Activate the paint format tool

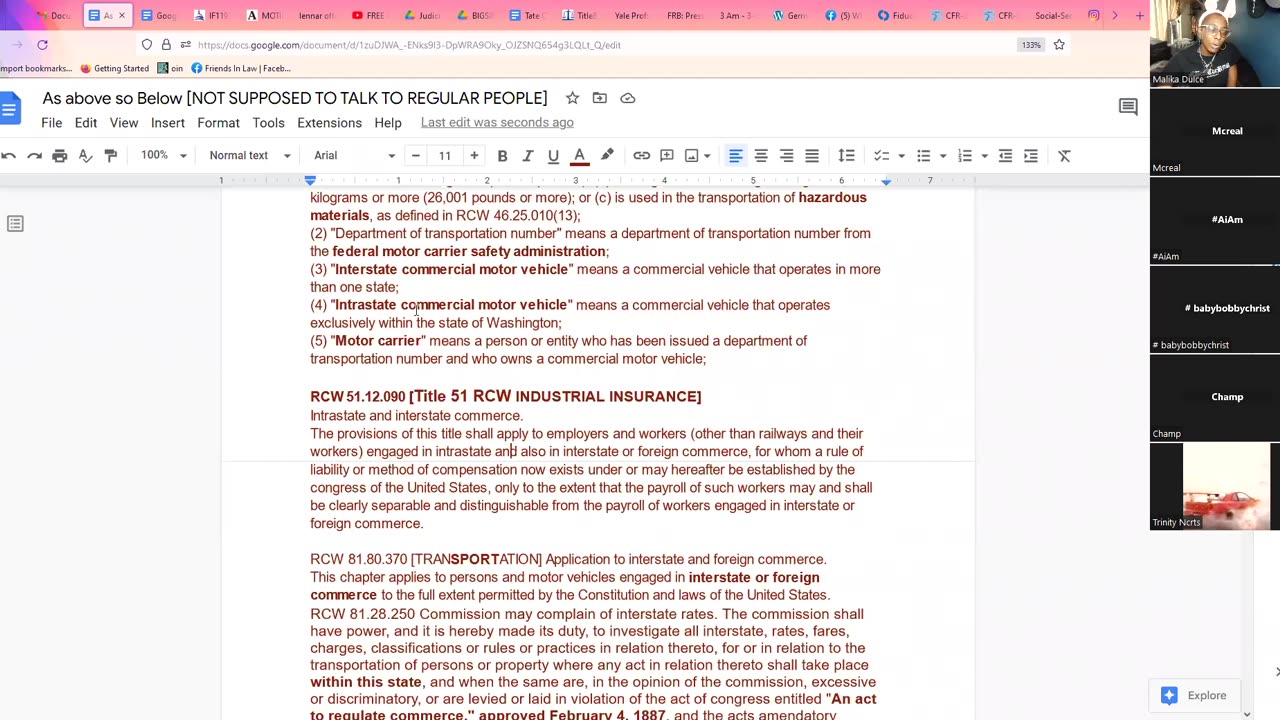(x=111, y=155)
